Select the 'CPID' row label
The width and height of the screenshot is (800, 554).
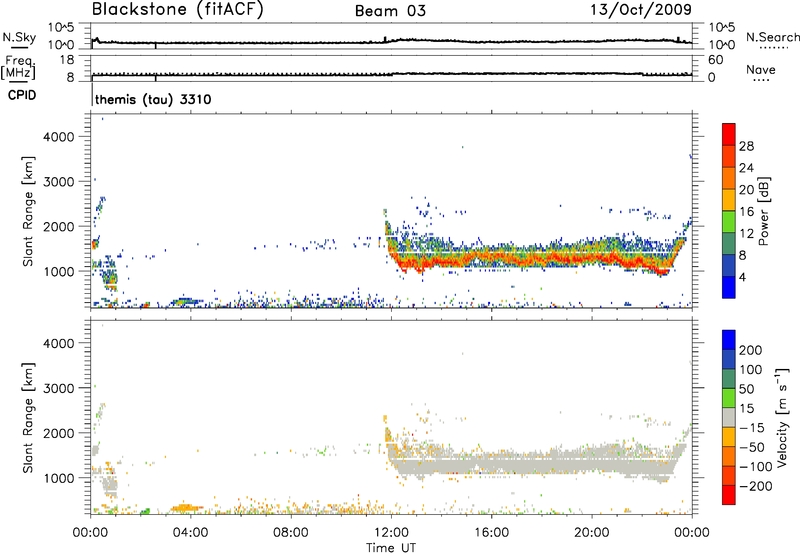22,95
